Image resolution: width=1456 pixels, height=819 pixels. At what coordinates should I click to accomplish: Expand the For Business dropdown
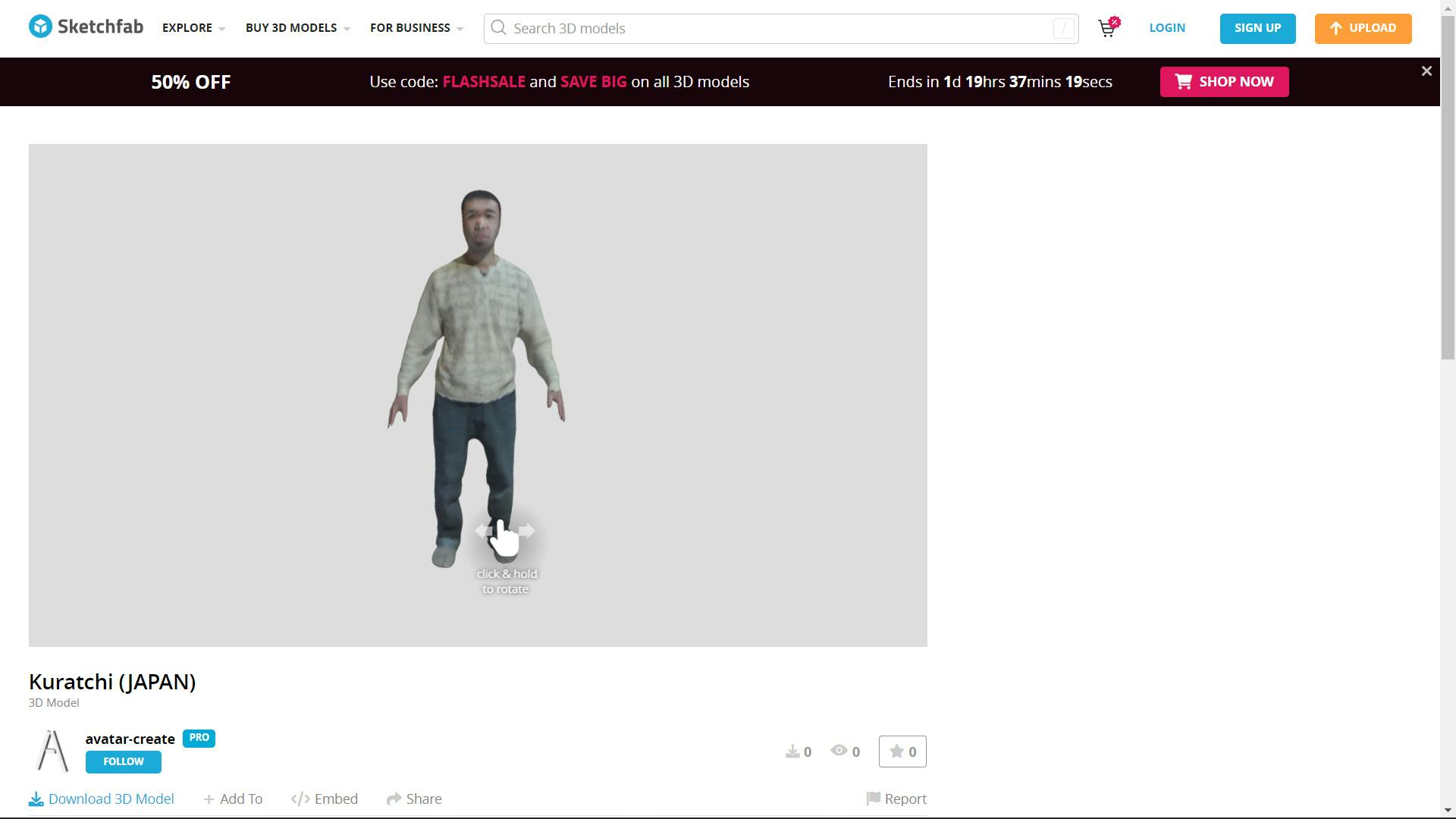click(416, 28)
